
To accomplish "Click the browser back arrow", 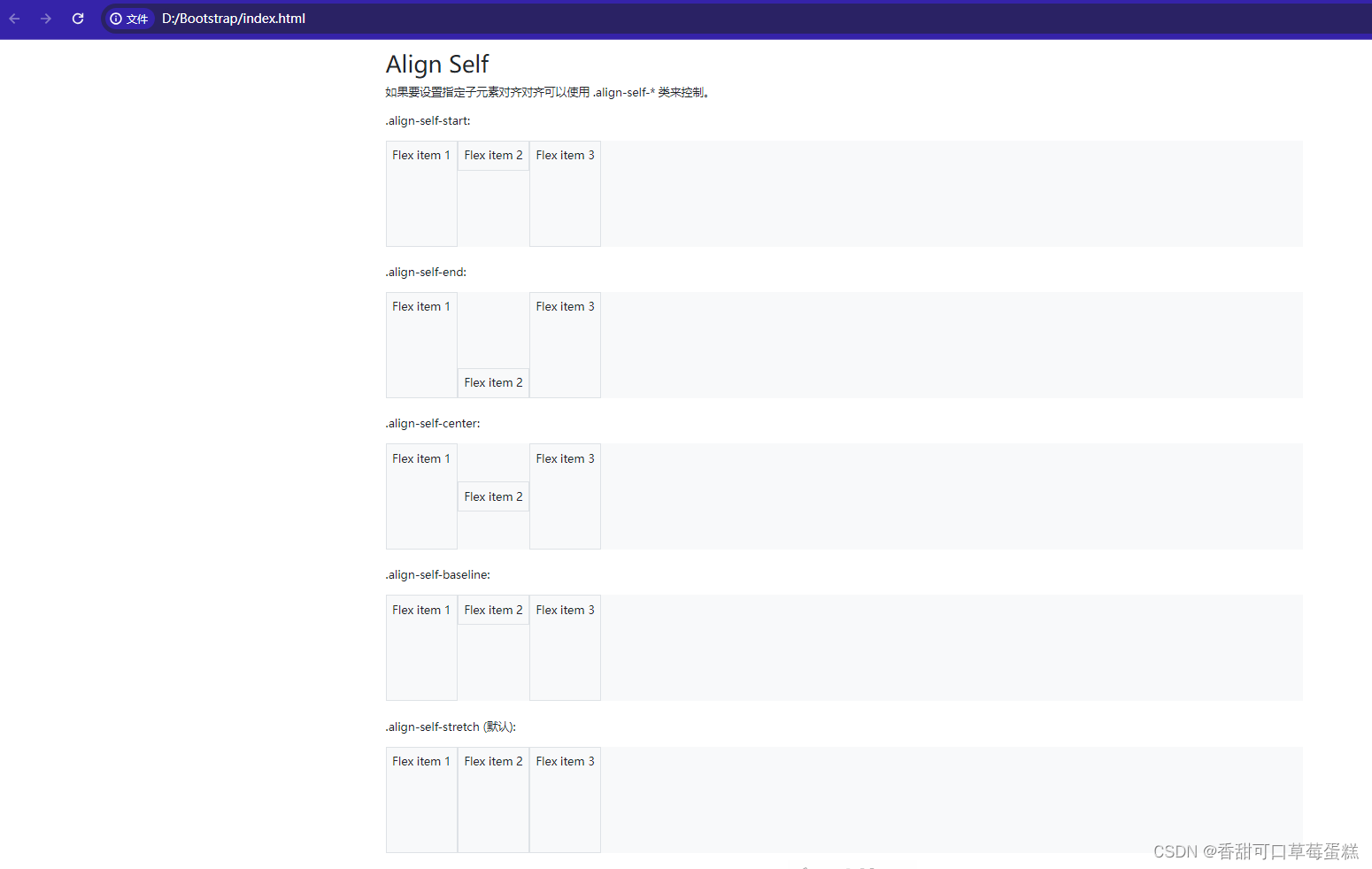I will (x=14, y=18).
